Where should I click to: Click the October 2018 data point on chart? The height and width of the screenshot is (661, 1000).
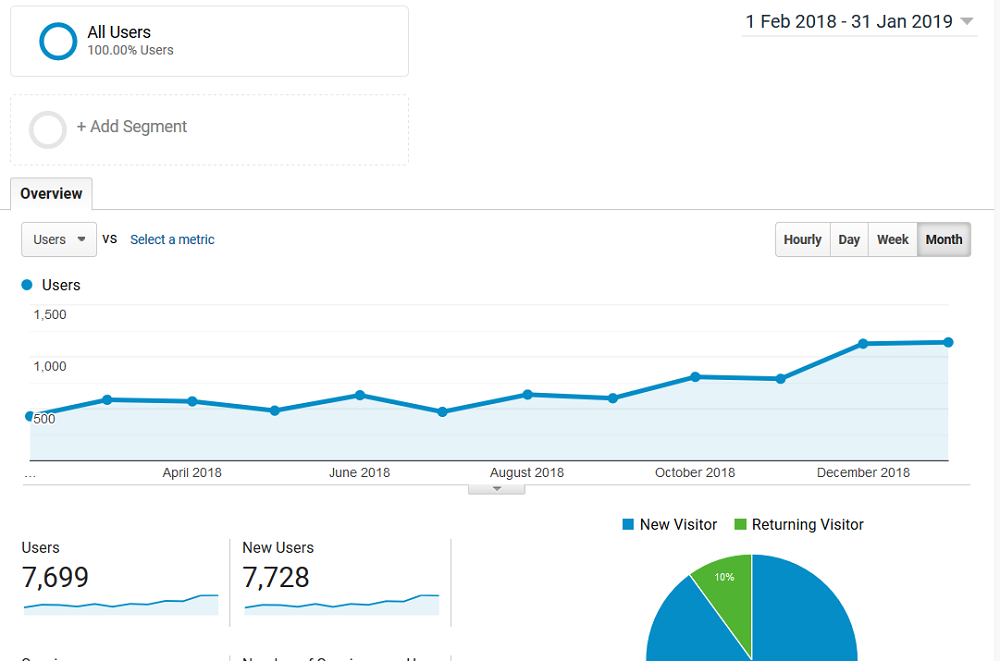click(695, 377)
